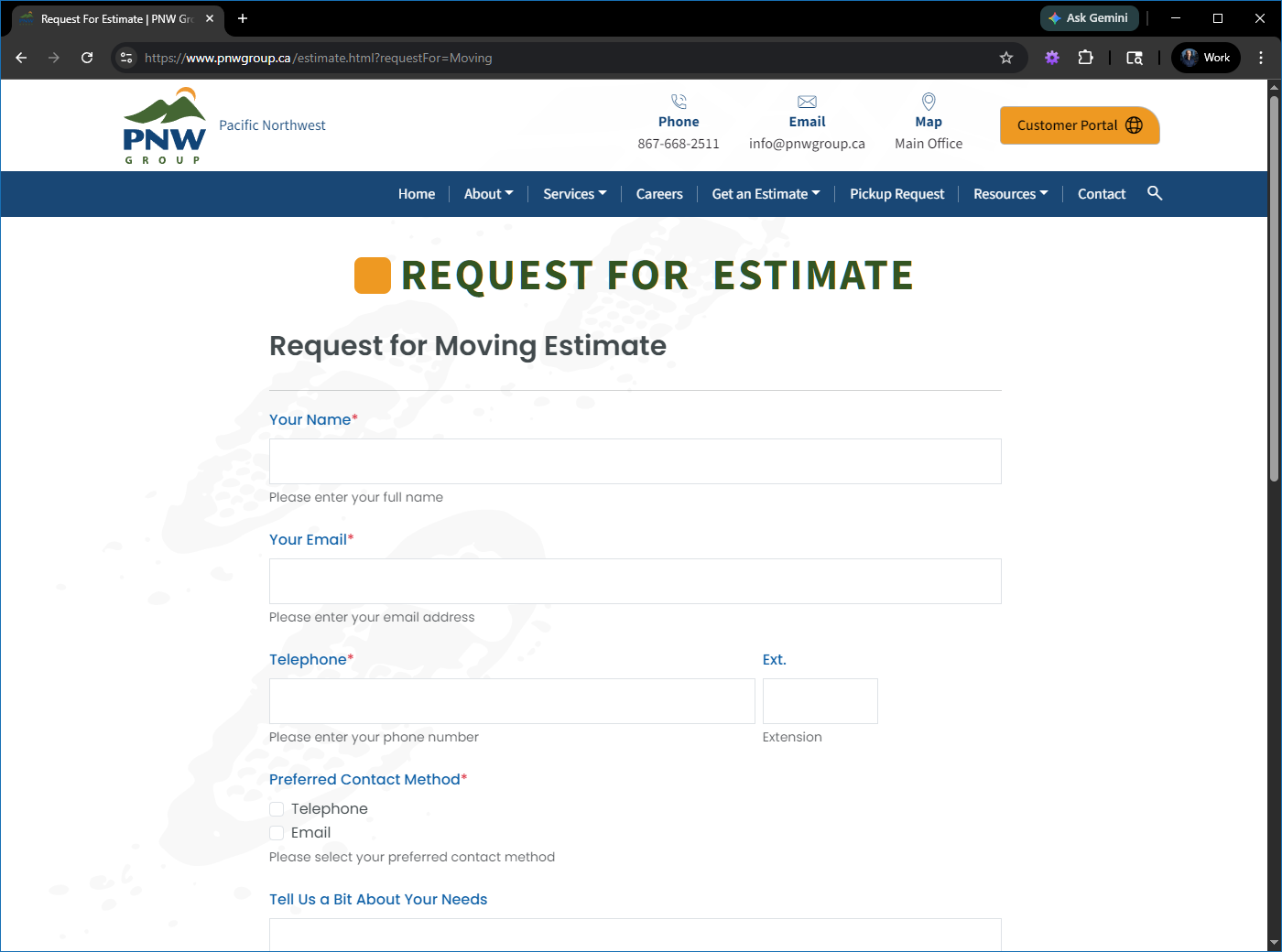This screenshot has width=1282, height=952.
Task: Open the browser extensions puzzle icon
Action: tap(1085, 58)
